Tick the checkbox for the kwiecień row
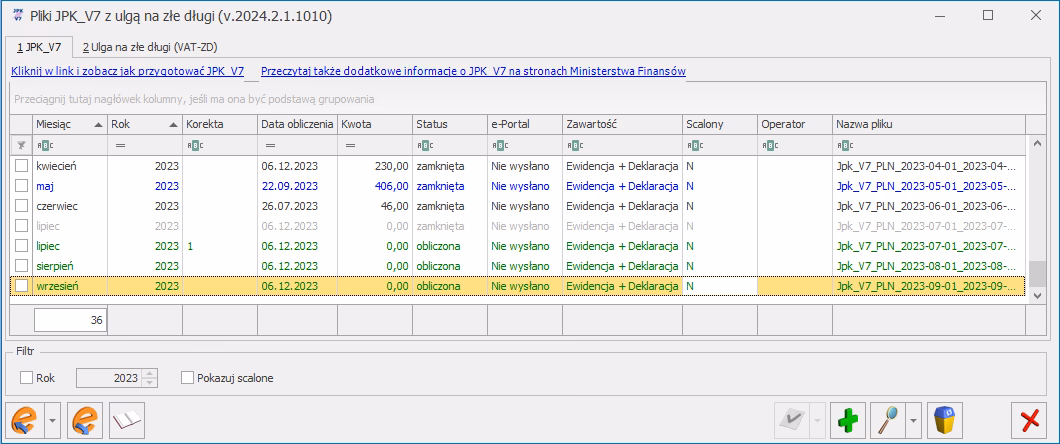Screen dimensions: 1060x444 coord(22,166)
